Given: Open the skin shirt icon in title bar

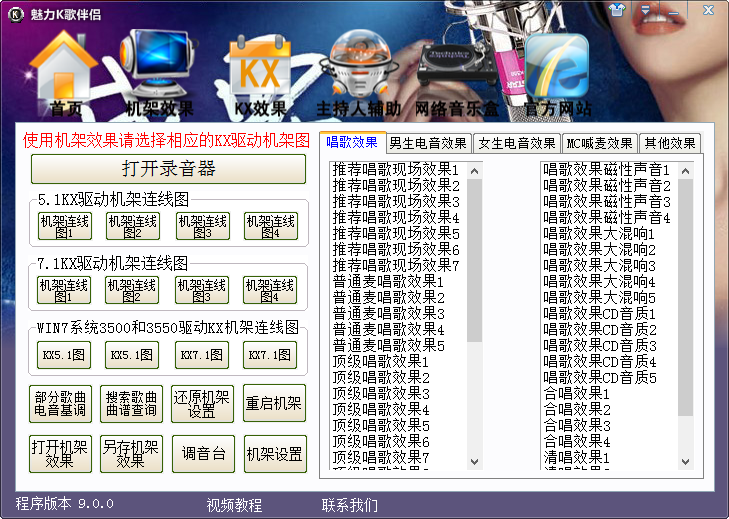Looking at the screenshot, I should click(617, 9).
